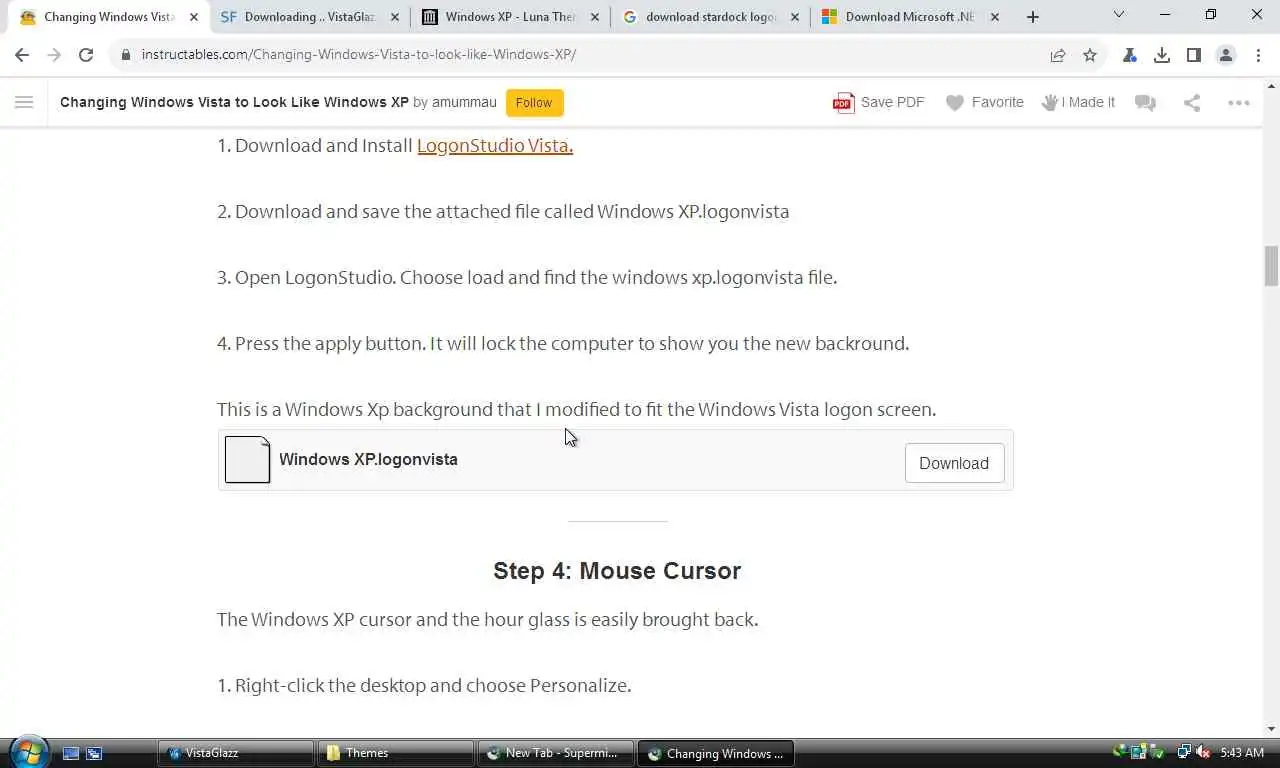The height and width of the screenshot is (768, 1280).
Task: Open the three-dot more options in article header
Action: click(x=1239, y=102)
